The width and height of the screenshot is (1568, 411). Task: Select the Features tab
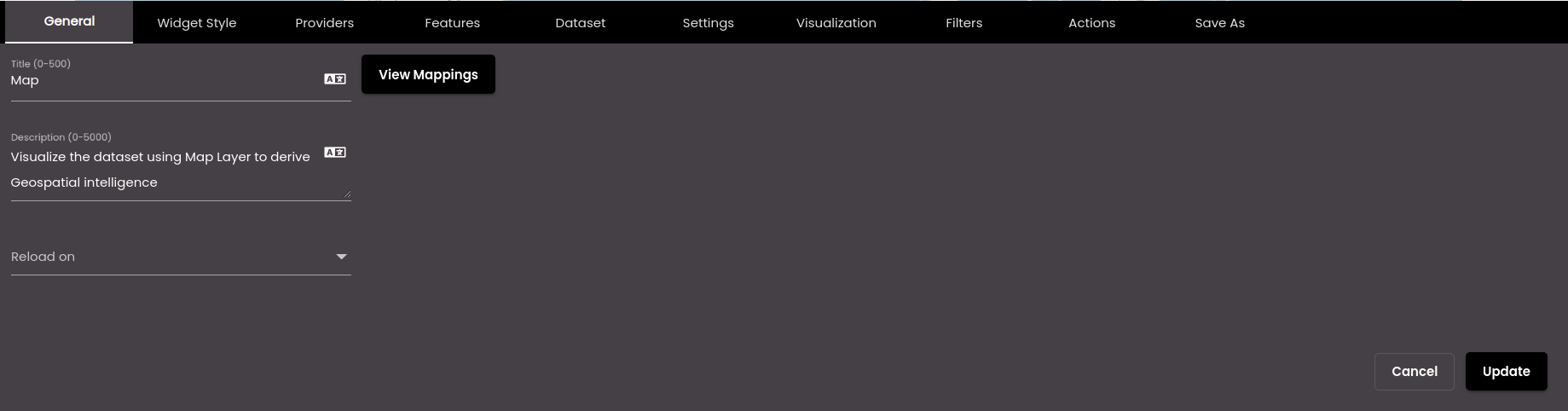point(453,23)
